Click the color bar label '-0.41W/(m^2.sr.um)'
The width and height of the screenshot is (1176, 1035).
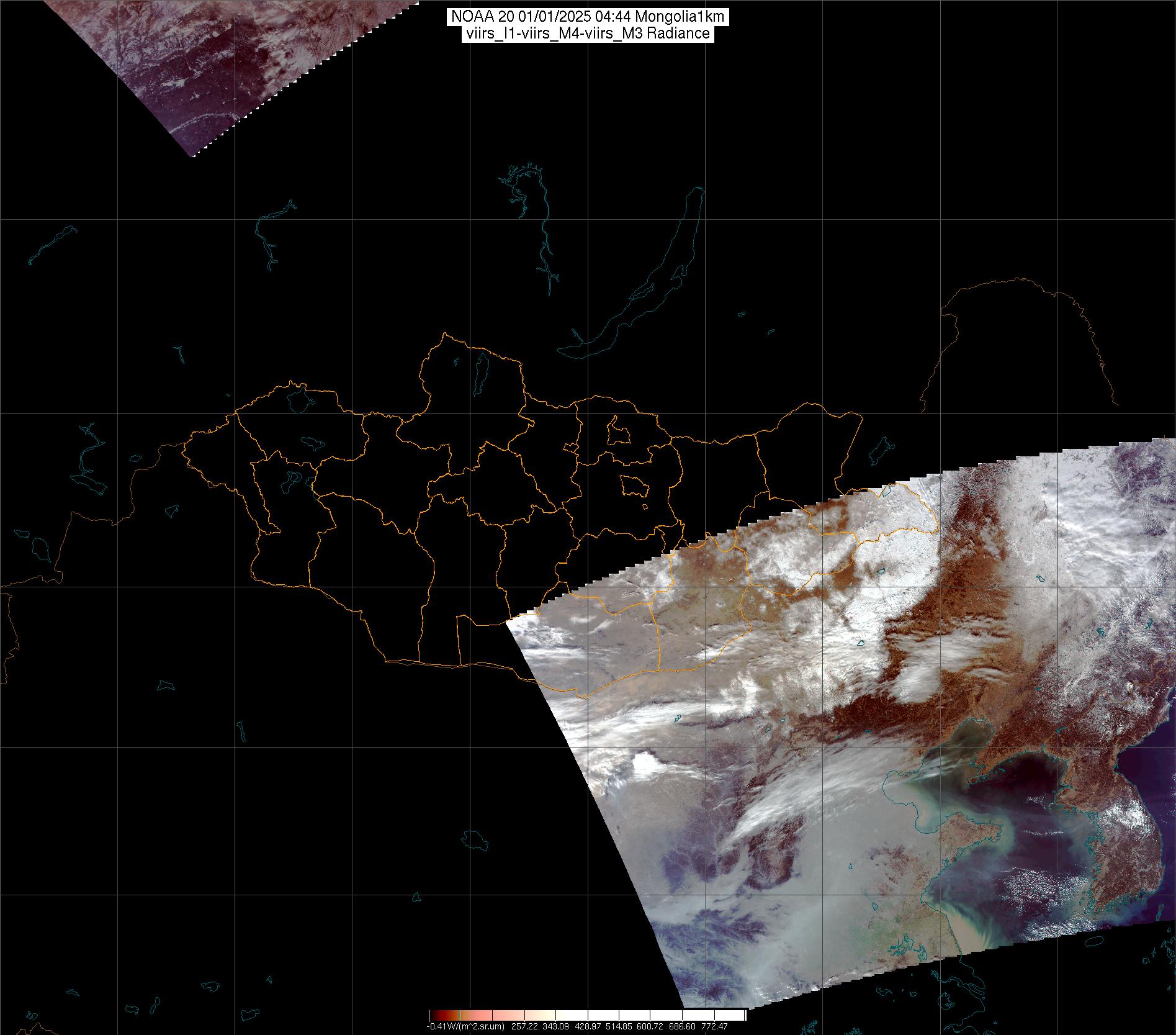pyautogui.click(x=465, y=1026)
